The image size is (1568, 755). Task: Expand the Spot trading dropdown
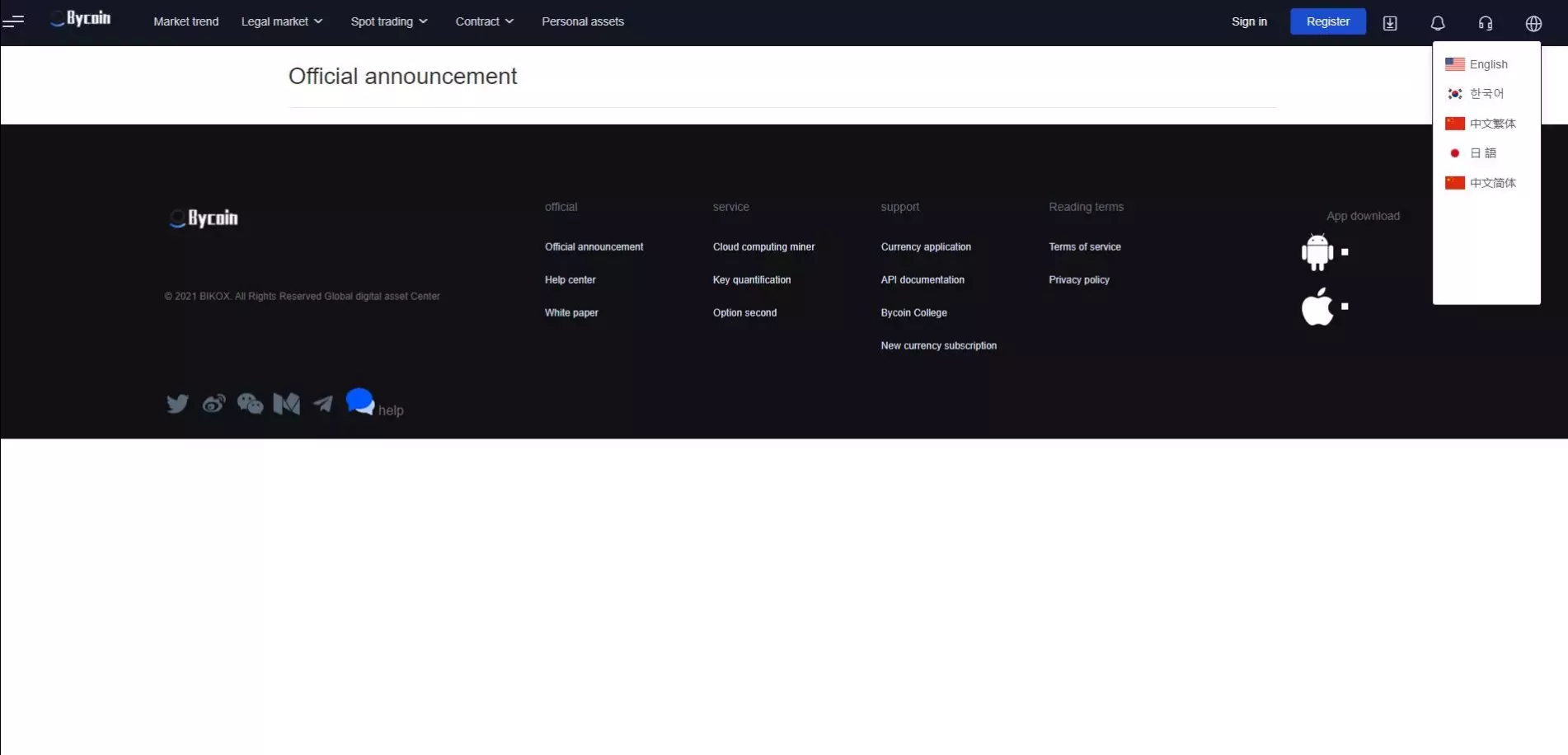[x=388, y=21]
